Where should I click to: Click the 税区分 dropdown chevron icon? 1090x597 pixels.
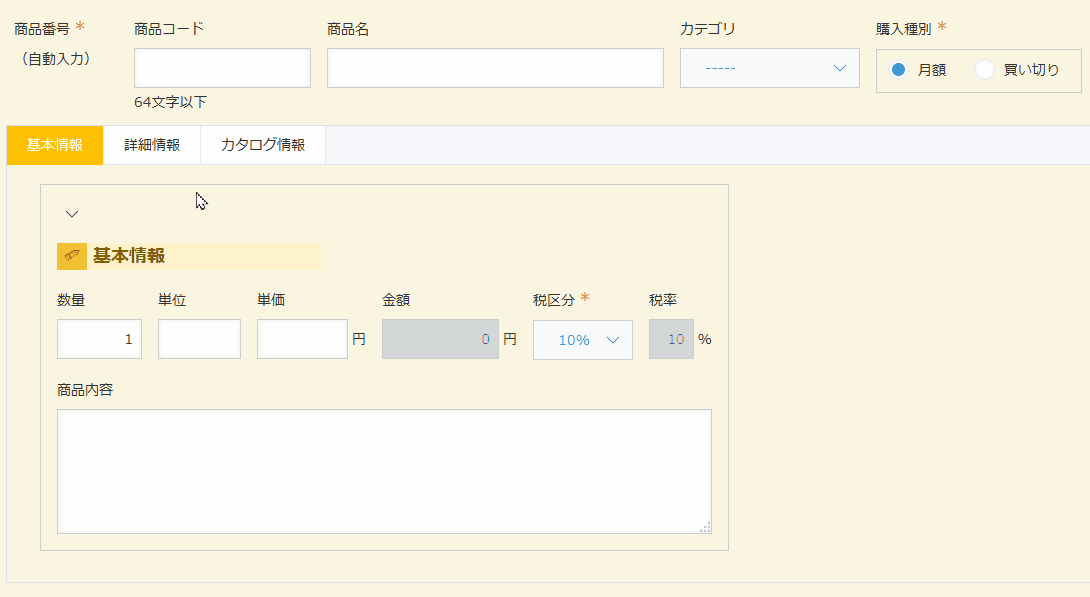[612, 340]
